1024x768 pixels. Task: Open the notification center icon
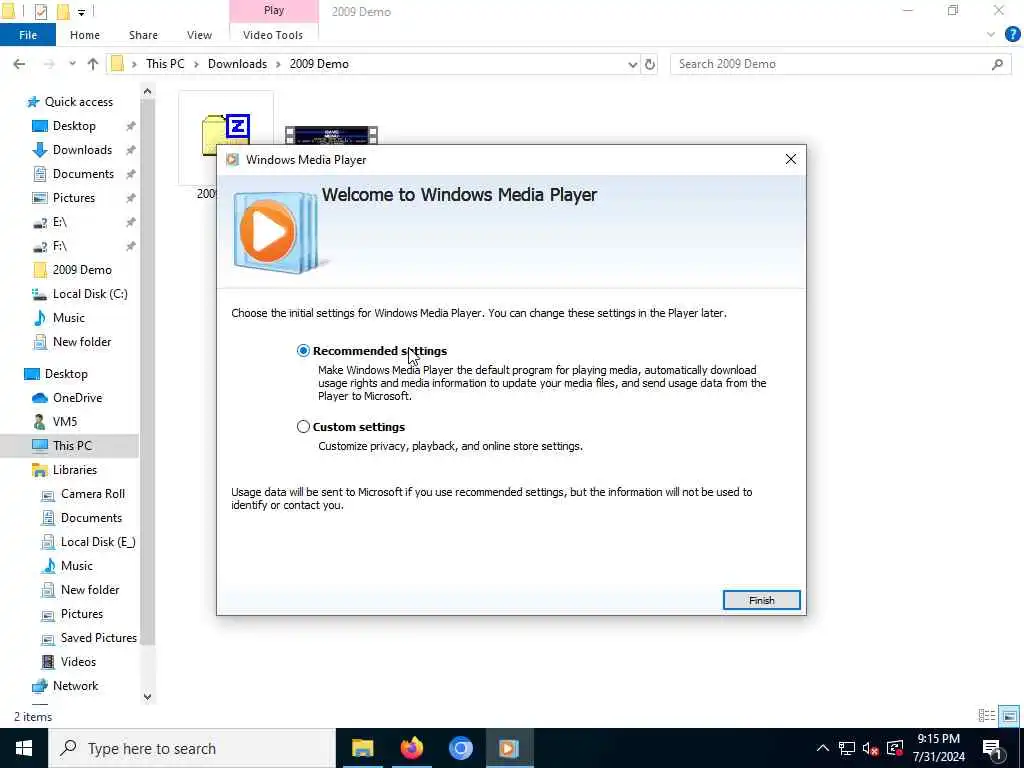coord(993,748)
